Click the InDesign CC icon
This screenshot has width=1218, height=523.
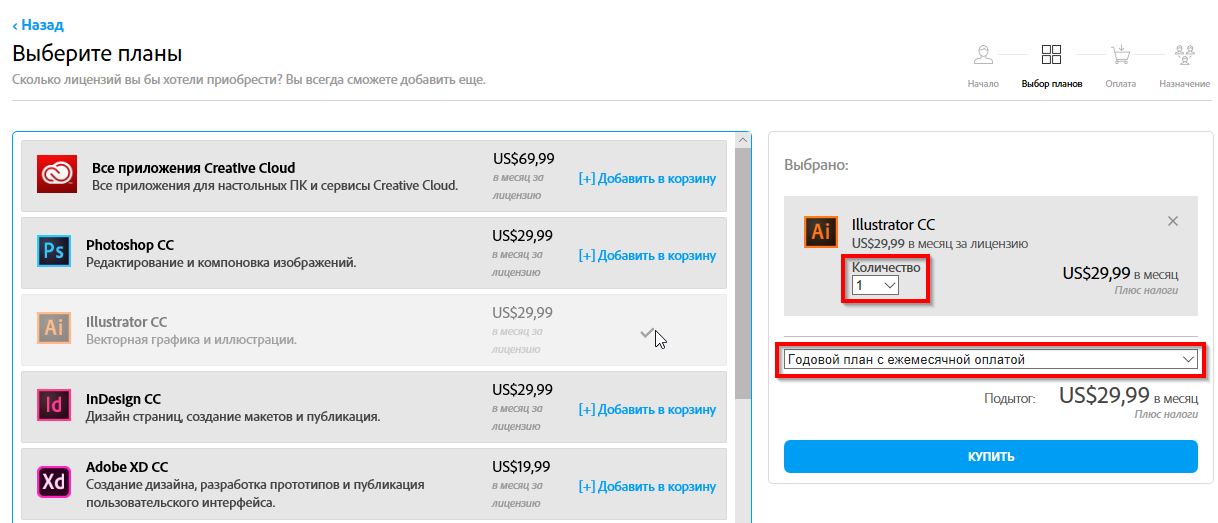coord(53,405)
